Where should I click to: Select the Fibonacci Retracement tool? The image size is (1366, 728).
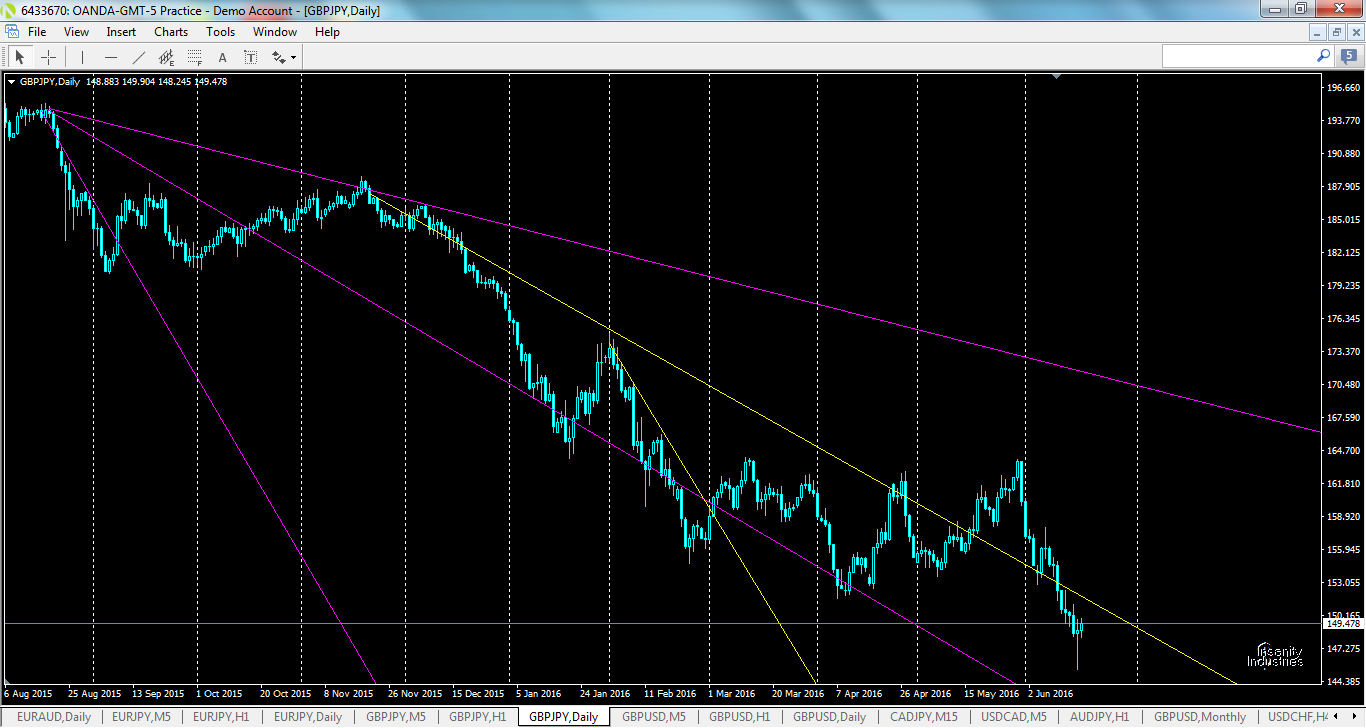click(194, 57)
